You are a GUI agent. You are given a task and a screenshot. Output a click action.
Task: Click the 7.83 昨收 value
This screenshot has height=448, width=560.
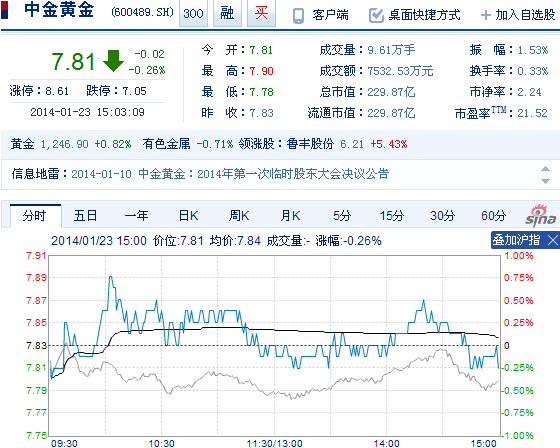[x=261, y=113]
